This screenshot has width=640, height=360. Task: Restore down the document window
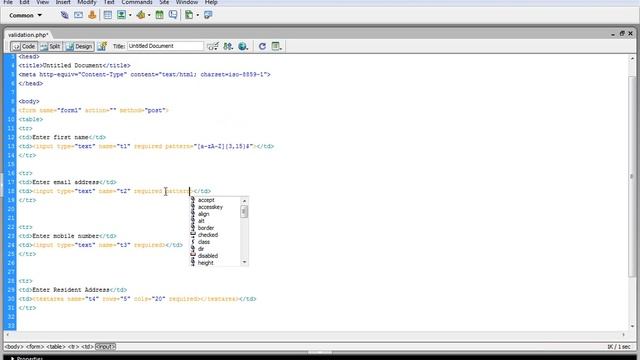click(x=622, y=33)
